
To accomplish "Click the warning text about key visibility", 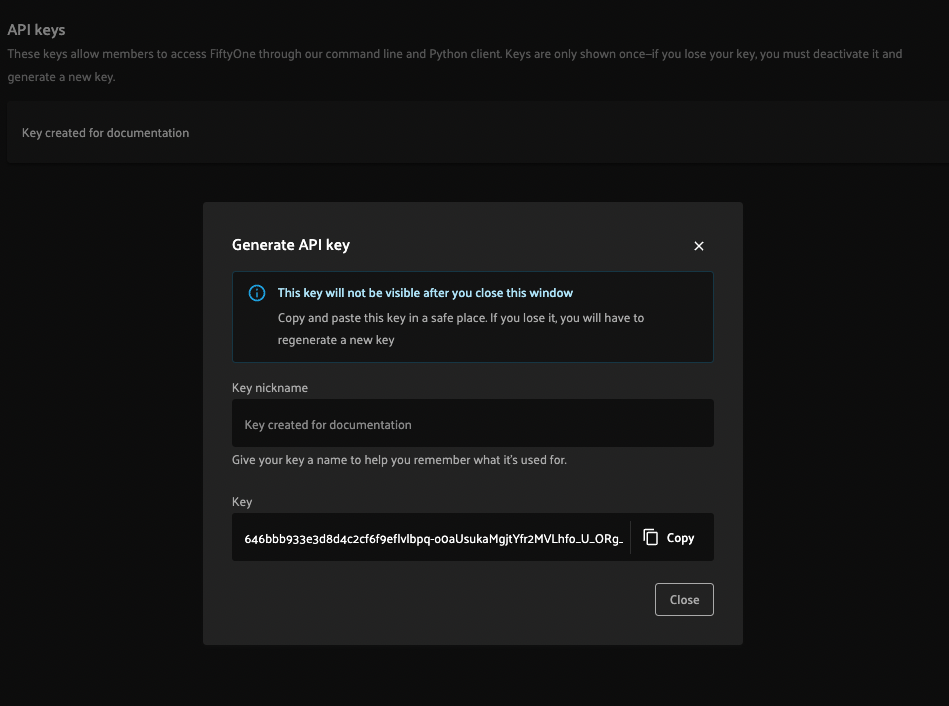I will click(425, 292).
